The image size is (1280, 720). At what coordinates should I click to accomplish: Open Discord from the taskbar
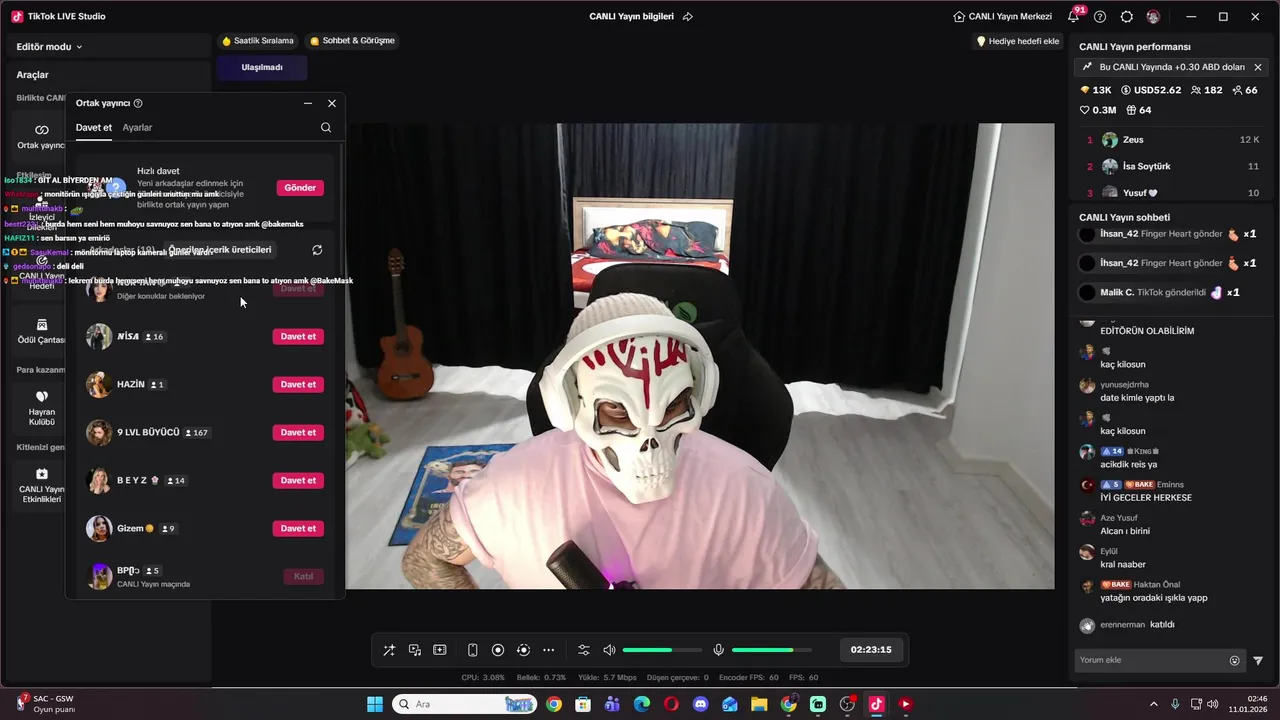tap(700, 704)
